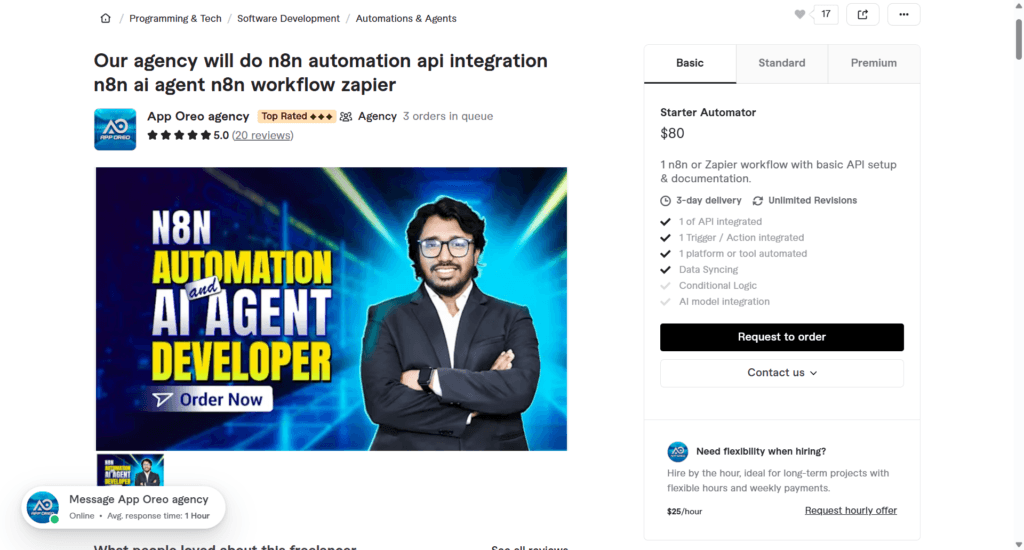Open the three-dot more options menu

coord(904,14)
